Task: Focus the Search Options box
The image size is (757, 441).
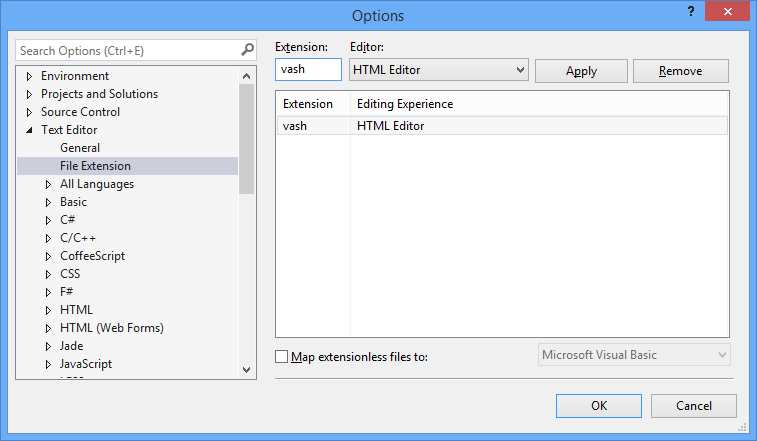Action: [x=135, y=50]
